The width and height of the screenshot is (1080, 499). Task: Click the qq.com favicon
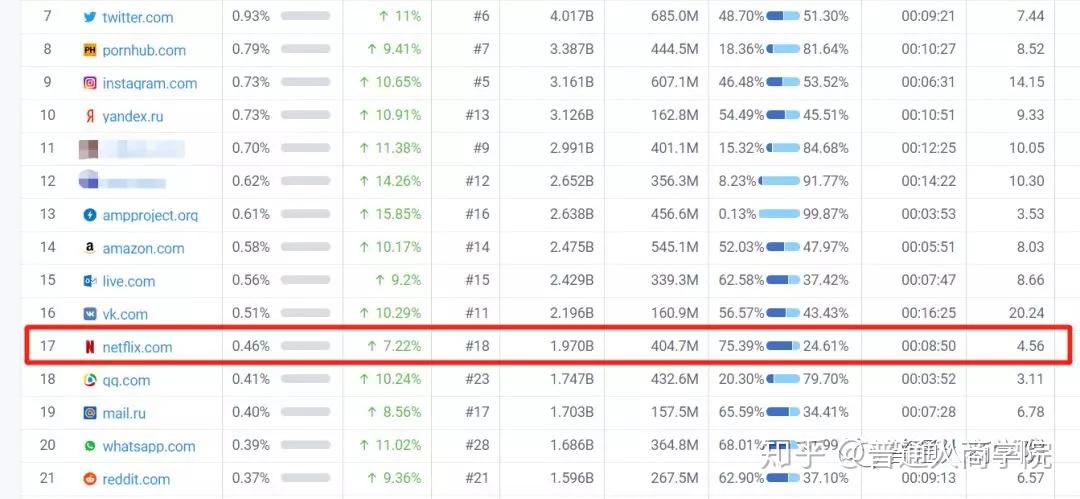[x=90, y=380]
